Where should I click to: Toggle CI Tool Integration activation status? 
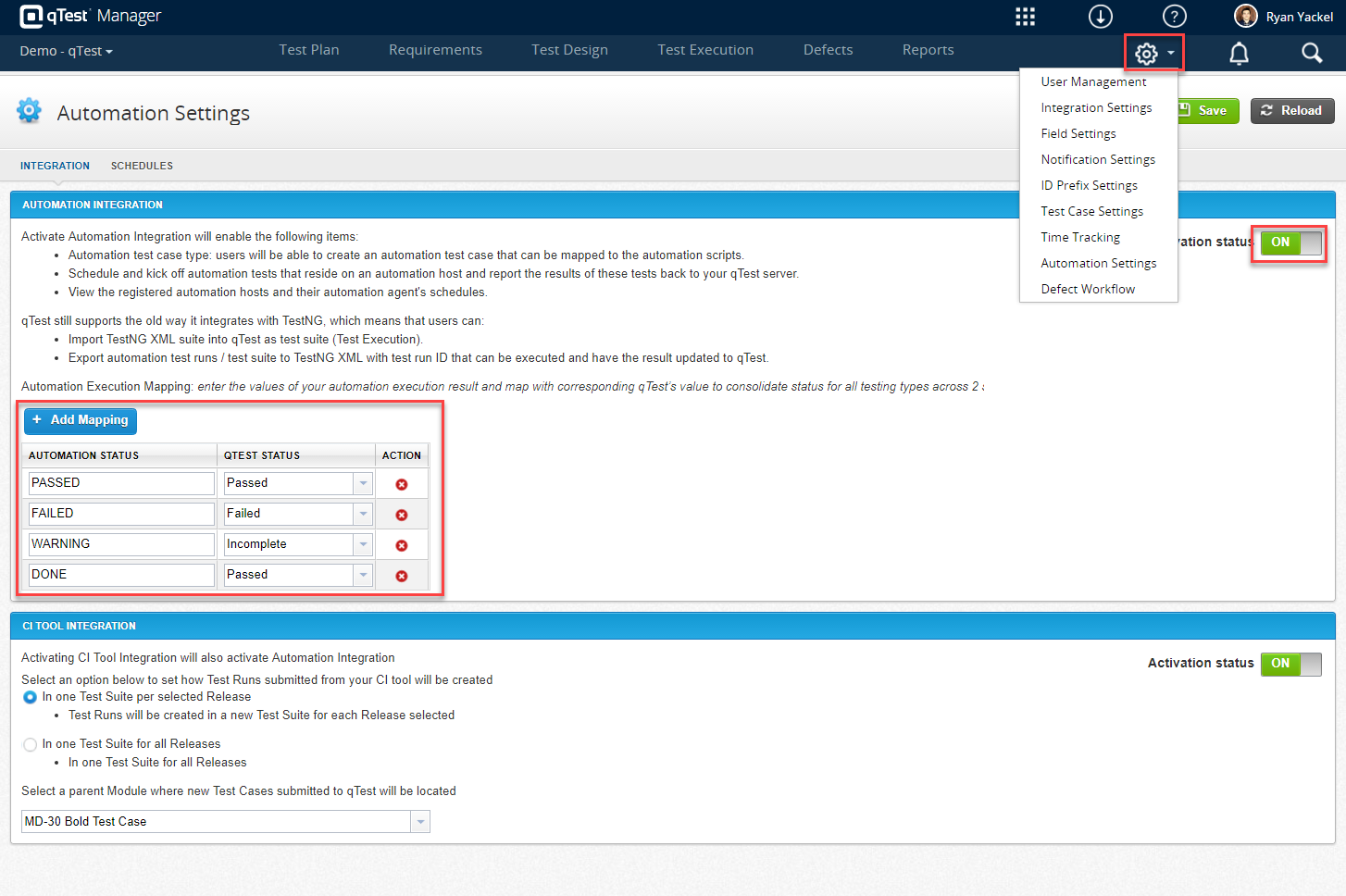1290,664
